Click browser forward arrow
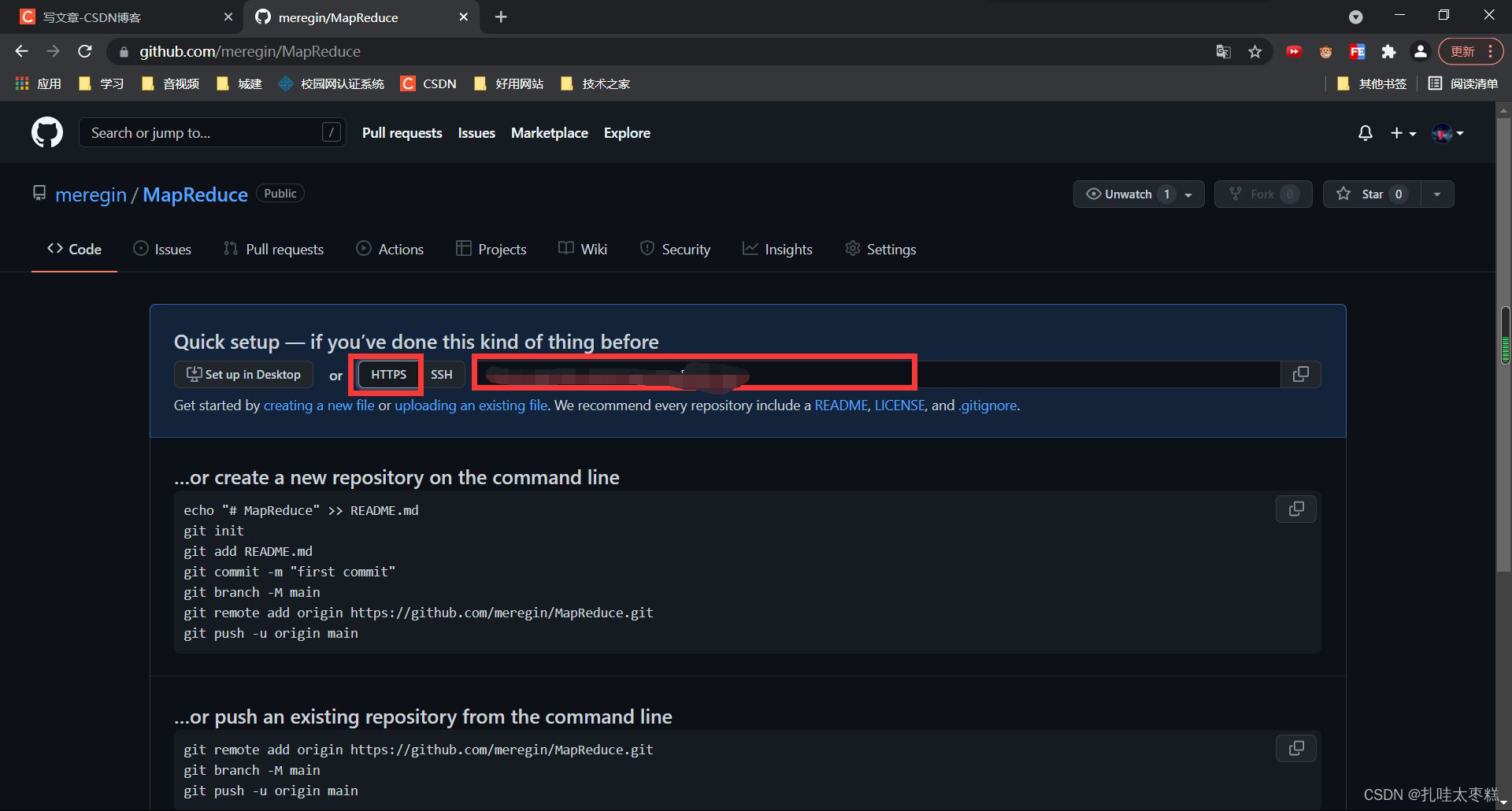1512x811 pixels. pos(53,51)
